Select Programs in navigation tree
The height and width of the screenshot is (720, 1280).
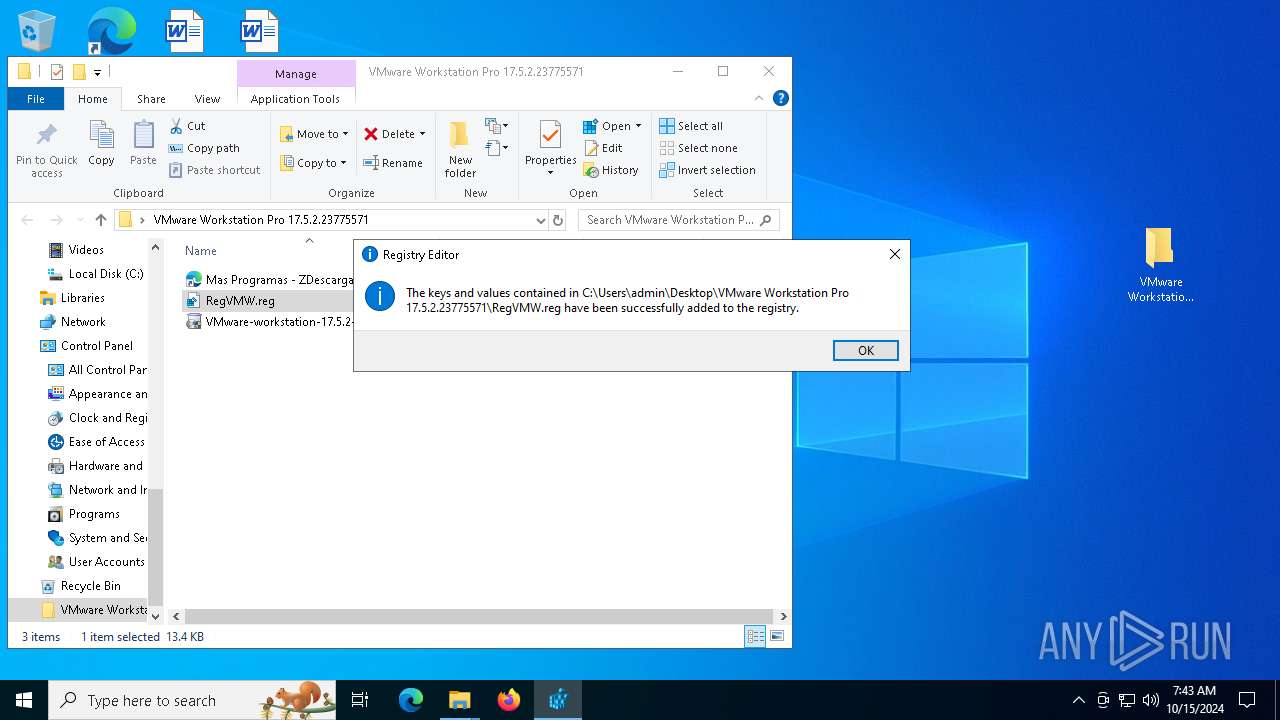tap(84, 514)
